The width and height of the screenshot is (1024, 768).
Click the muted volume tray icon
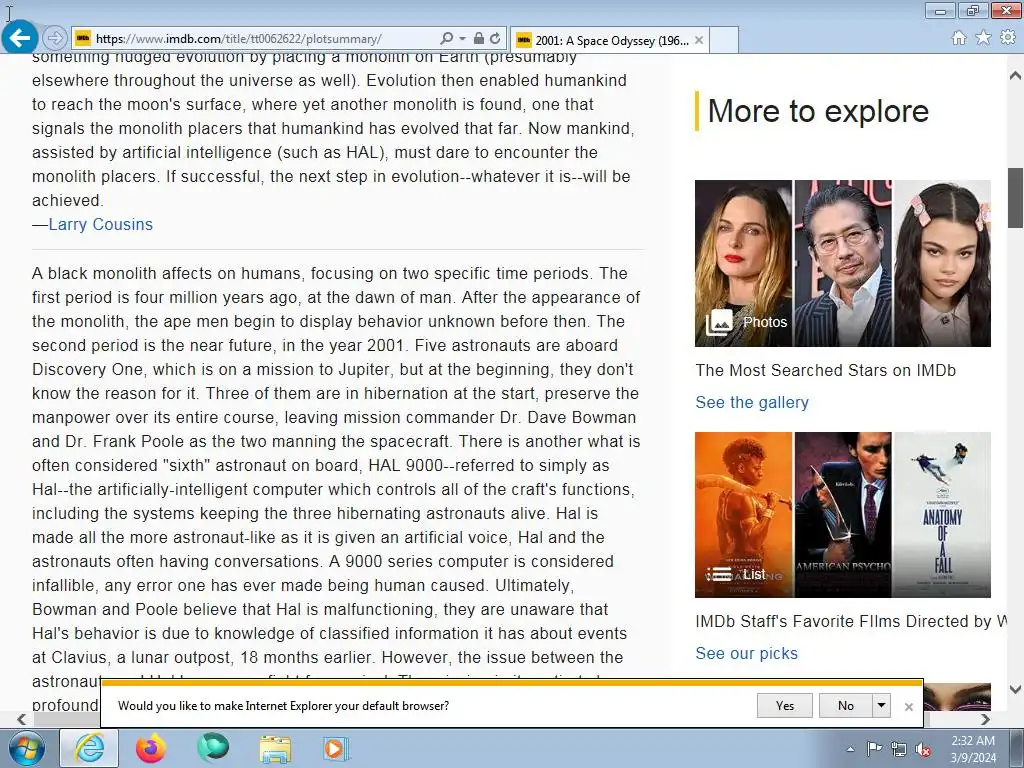point(923,749)
